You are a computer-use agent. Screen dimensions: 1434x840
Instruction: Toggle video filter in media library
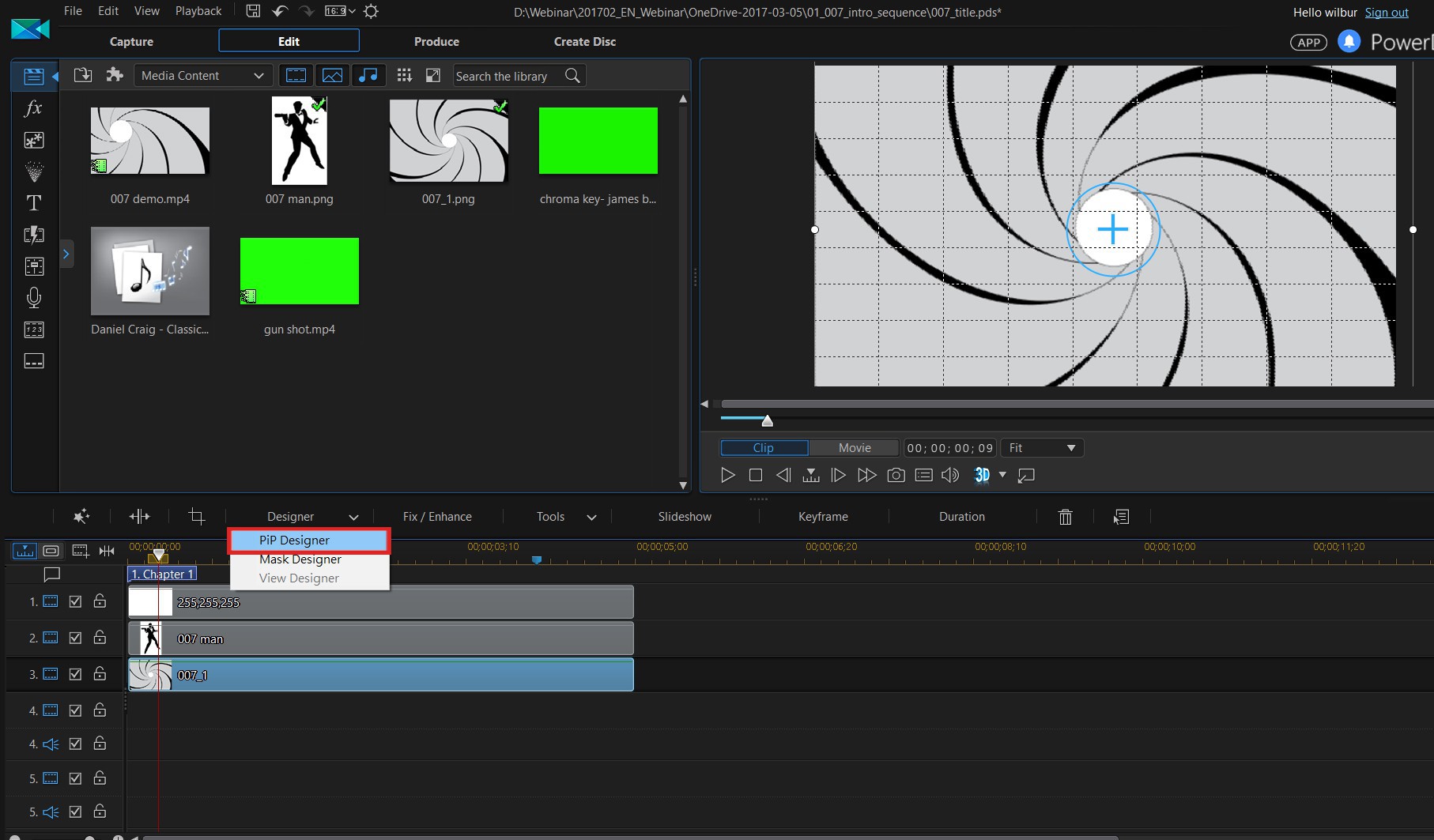click(x=296, y=75)
